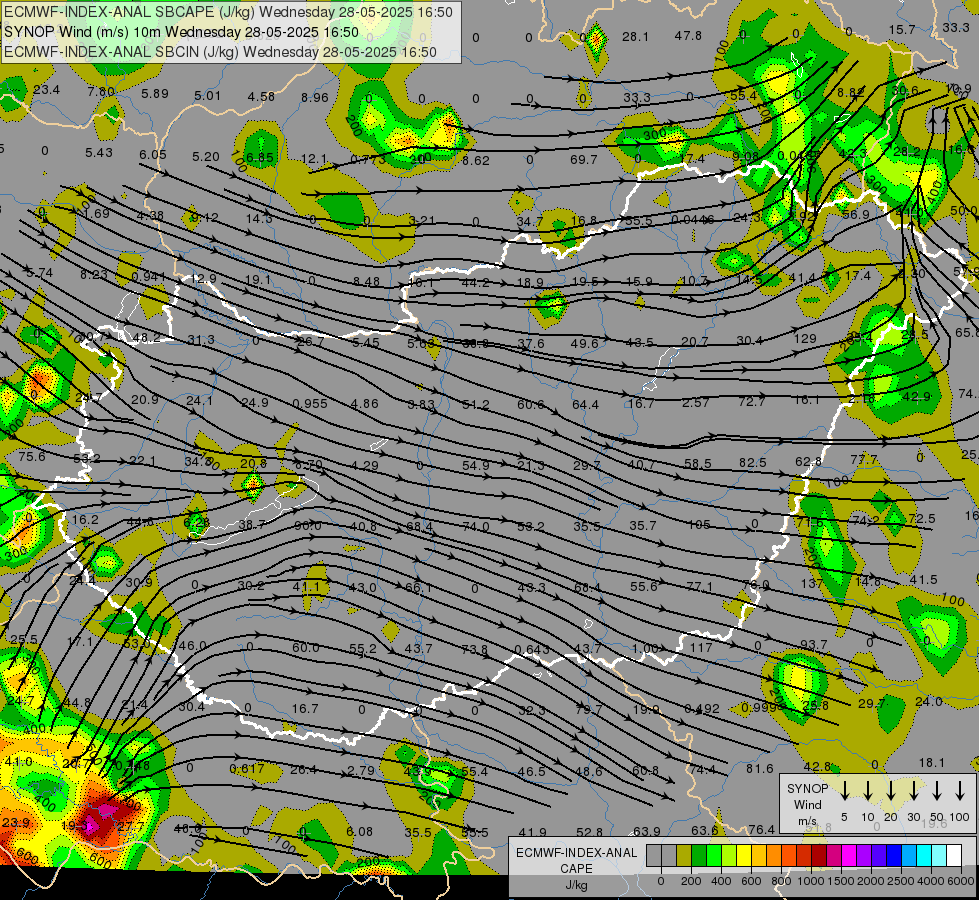Click the wind arrow above the 50 m/s label
This screenshot has width=979, height=900.
(x=937, y=791)
